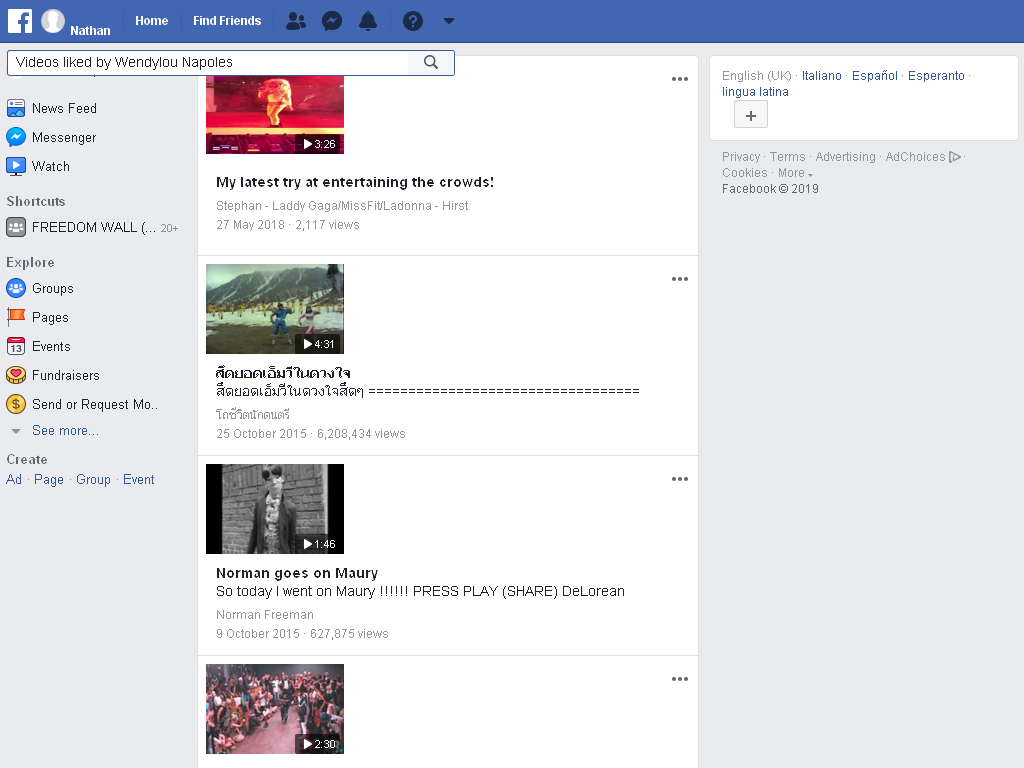Expand the account dropdown arrow

(449, 21)
